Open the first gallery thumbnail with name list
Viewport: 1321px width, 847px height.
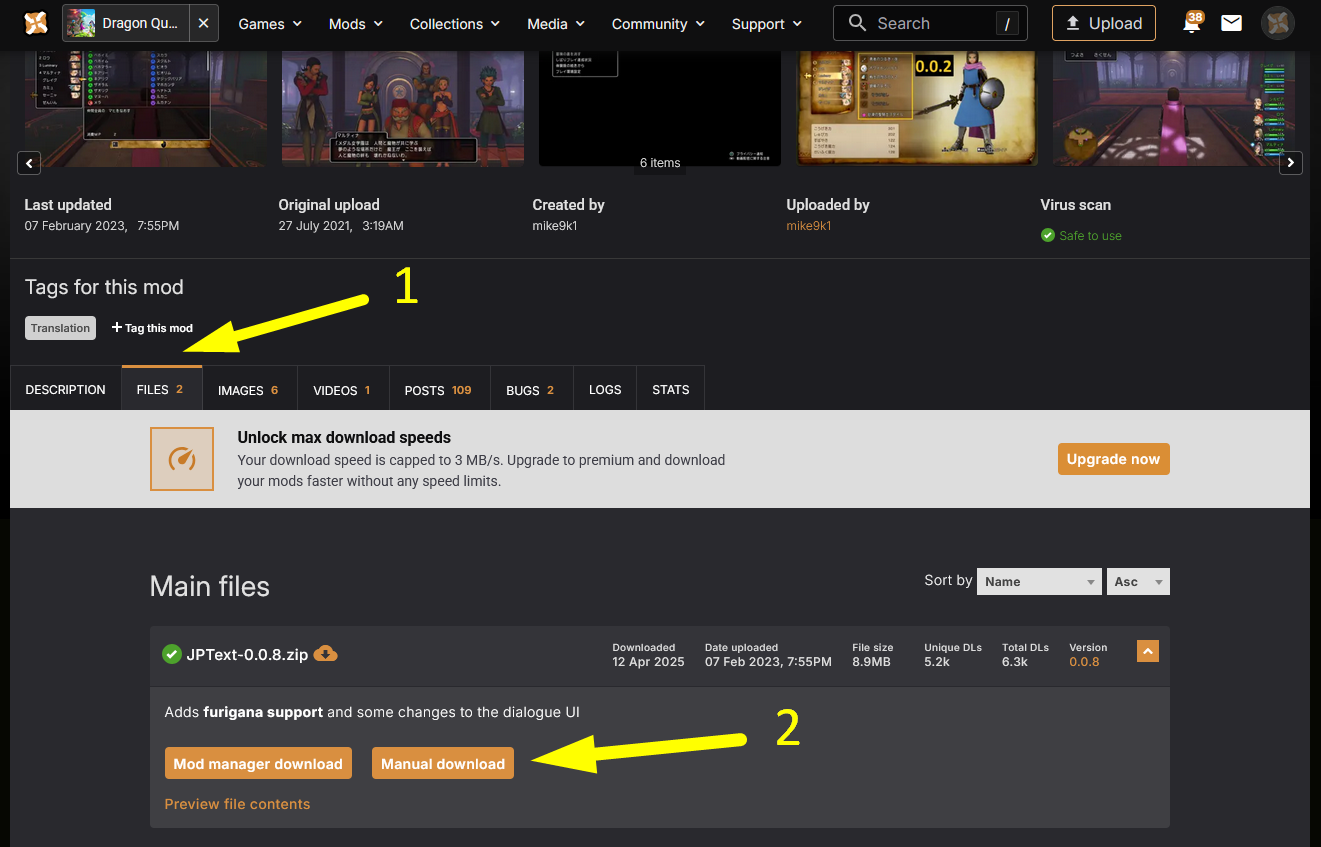point(146,108)
